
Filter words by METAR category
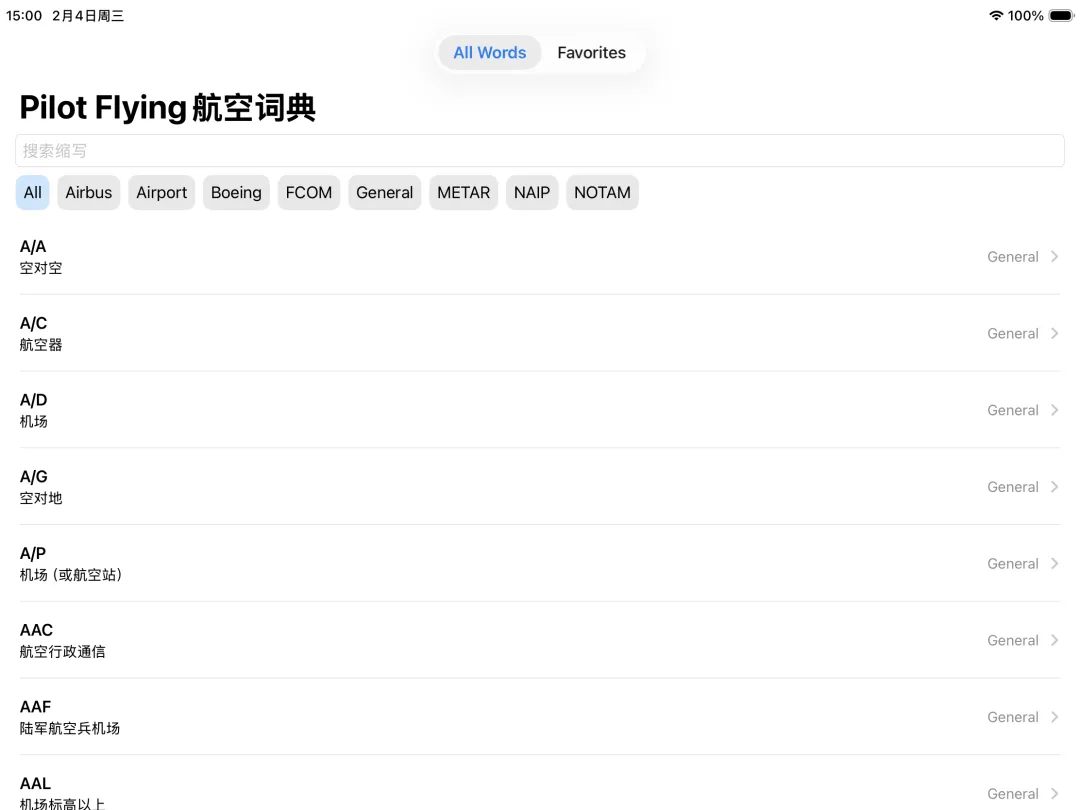coord(464,193)
